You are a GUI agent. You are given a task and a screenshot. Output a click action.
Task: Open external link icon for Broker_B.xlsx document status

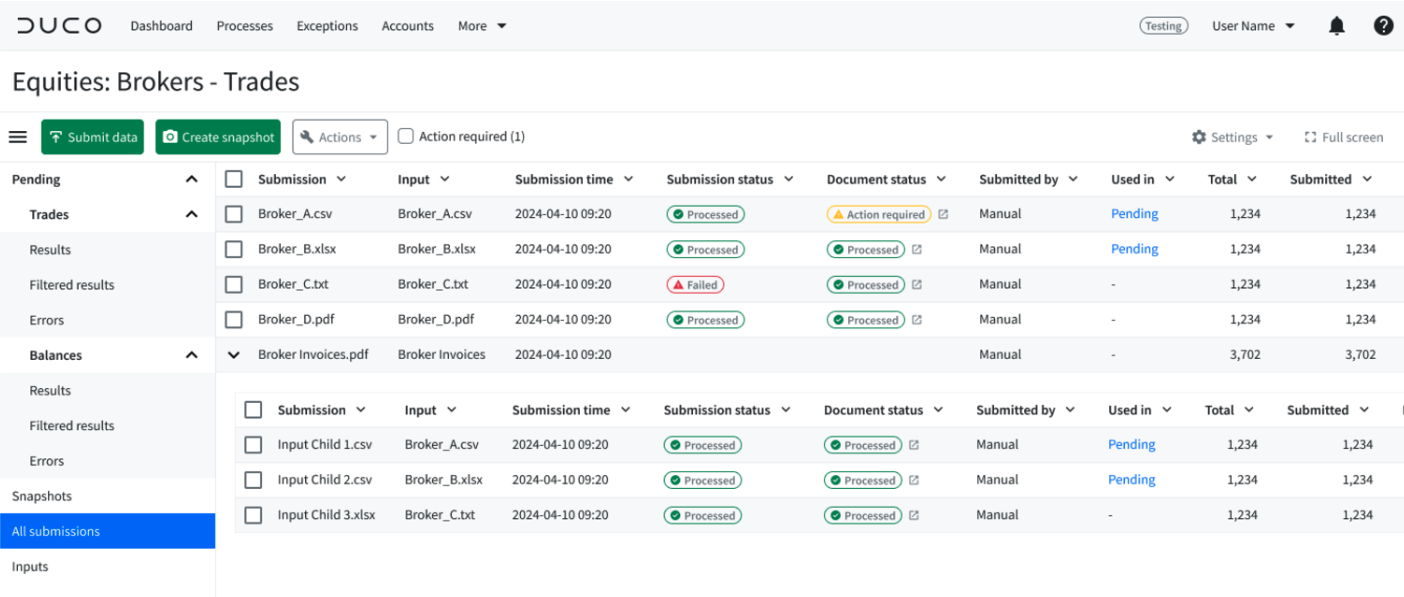[917, 249]
